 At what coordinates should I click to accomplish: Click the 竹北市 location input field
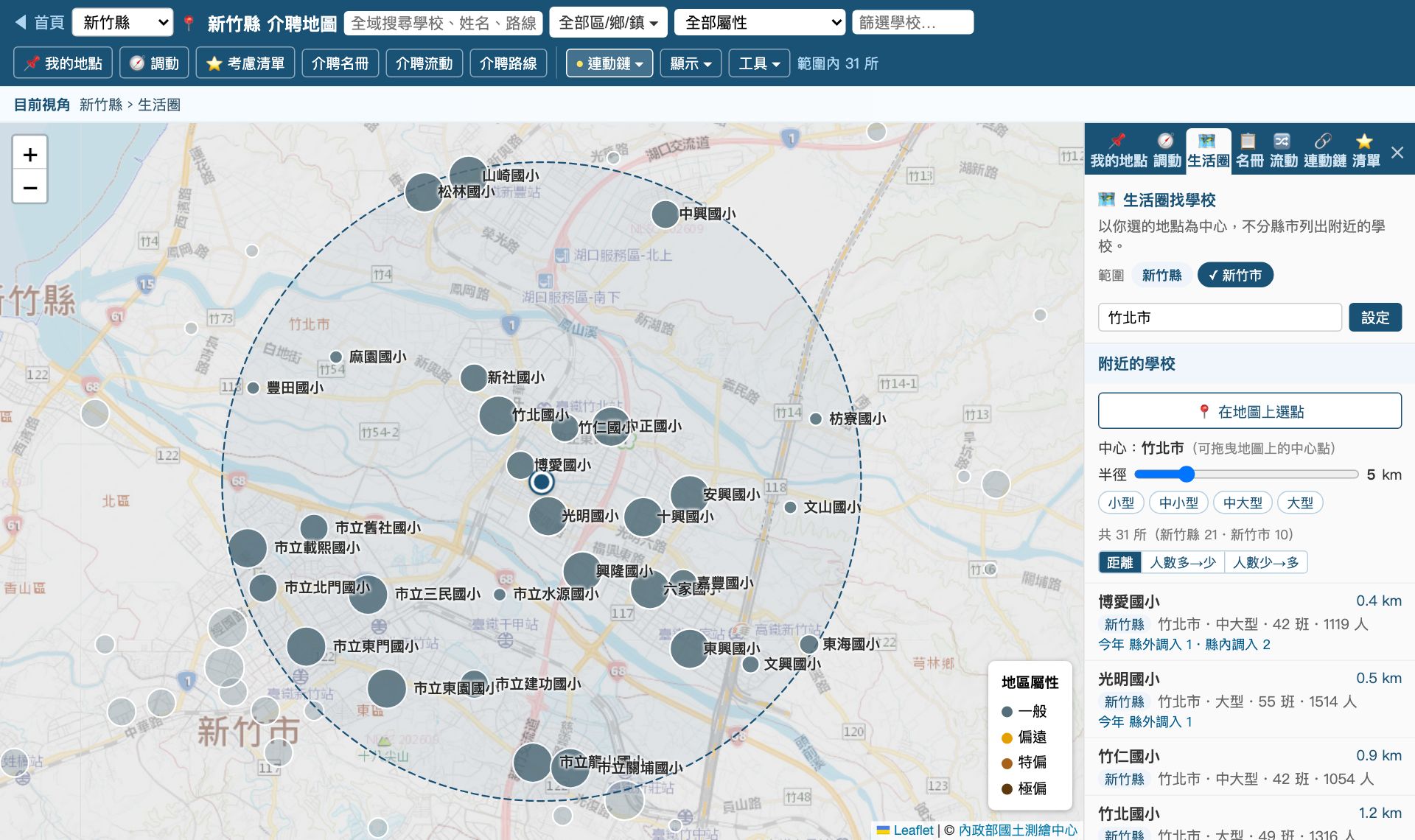1220,318
